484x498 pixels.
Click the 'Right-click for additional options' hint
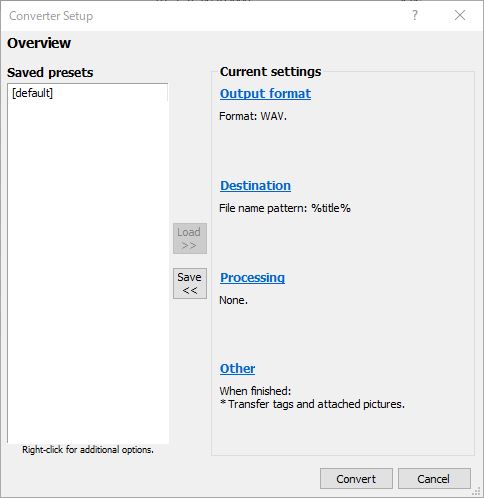coord(88,450)
